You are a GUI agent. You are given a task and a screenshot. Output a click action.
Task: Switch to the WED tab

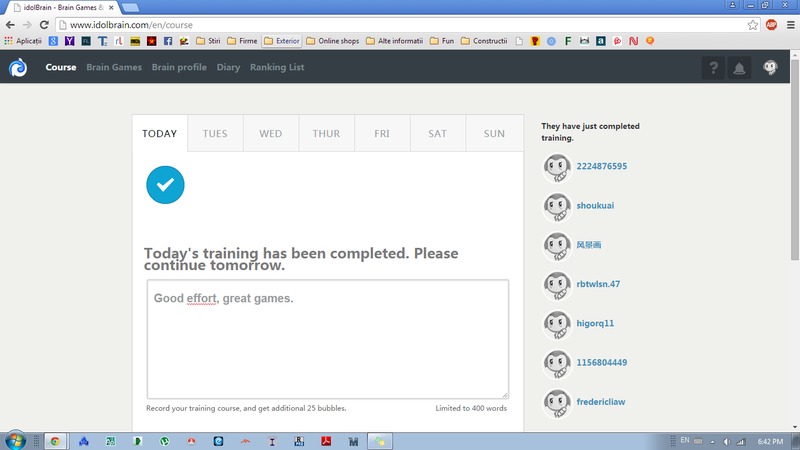tap(270, 134)
